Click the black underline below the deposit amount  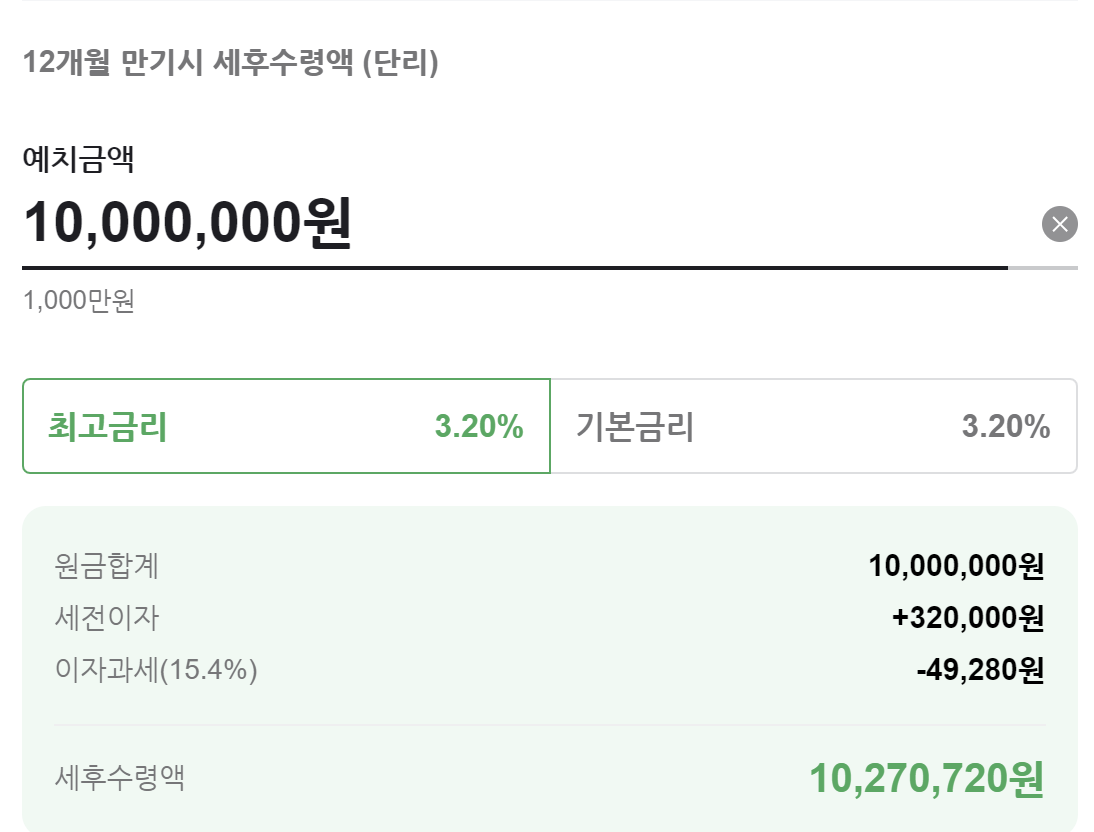click(x=515, y=267)
